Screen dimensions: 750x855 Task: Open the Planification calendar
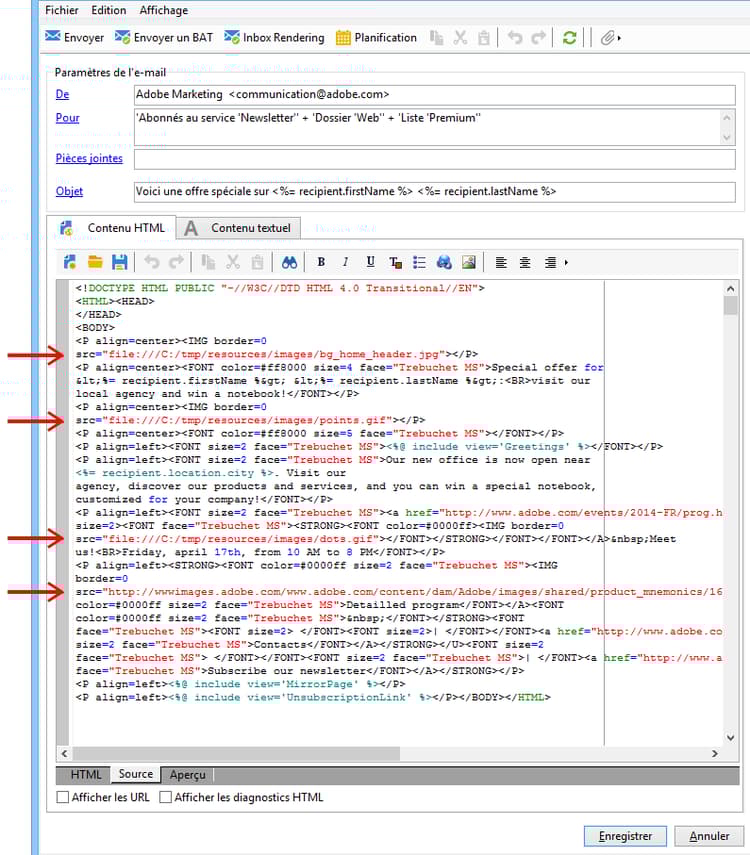pyautogui.click(x=376, y=38)
